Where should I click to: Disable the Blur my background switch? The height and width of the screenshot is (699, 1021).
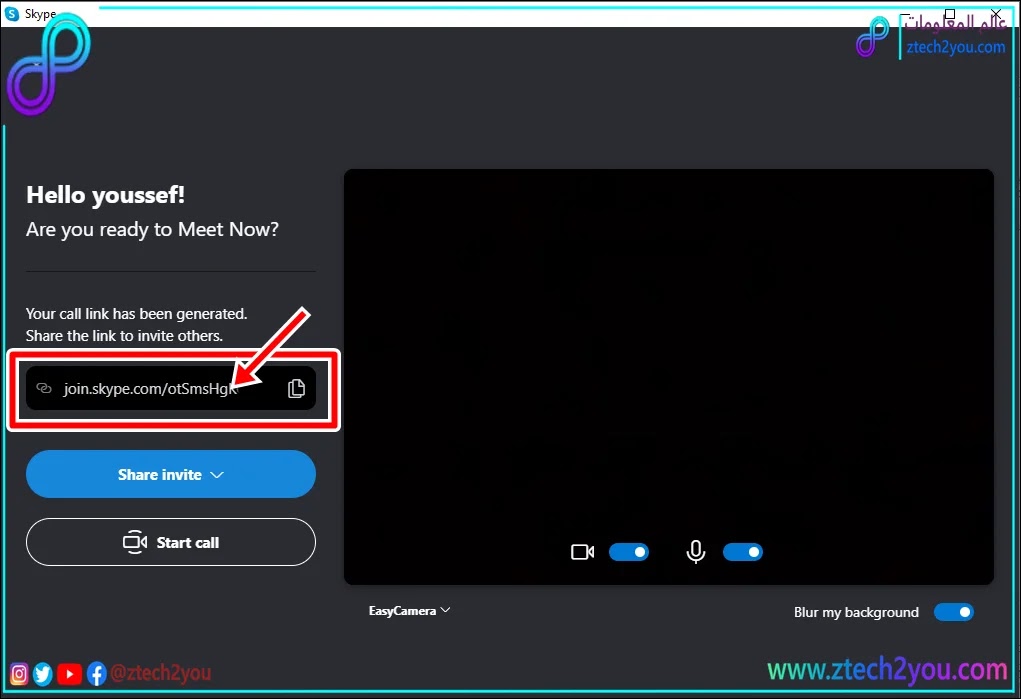pyautogui.click(x=953, y=612)
